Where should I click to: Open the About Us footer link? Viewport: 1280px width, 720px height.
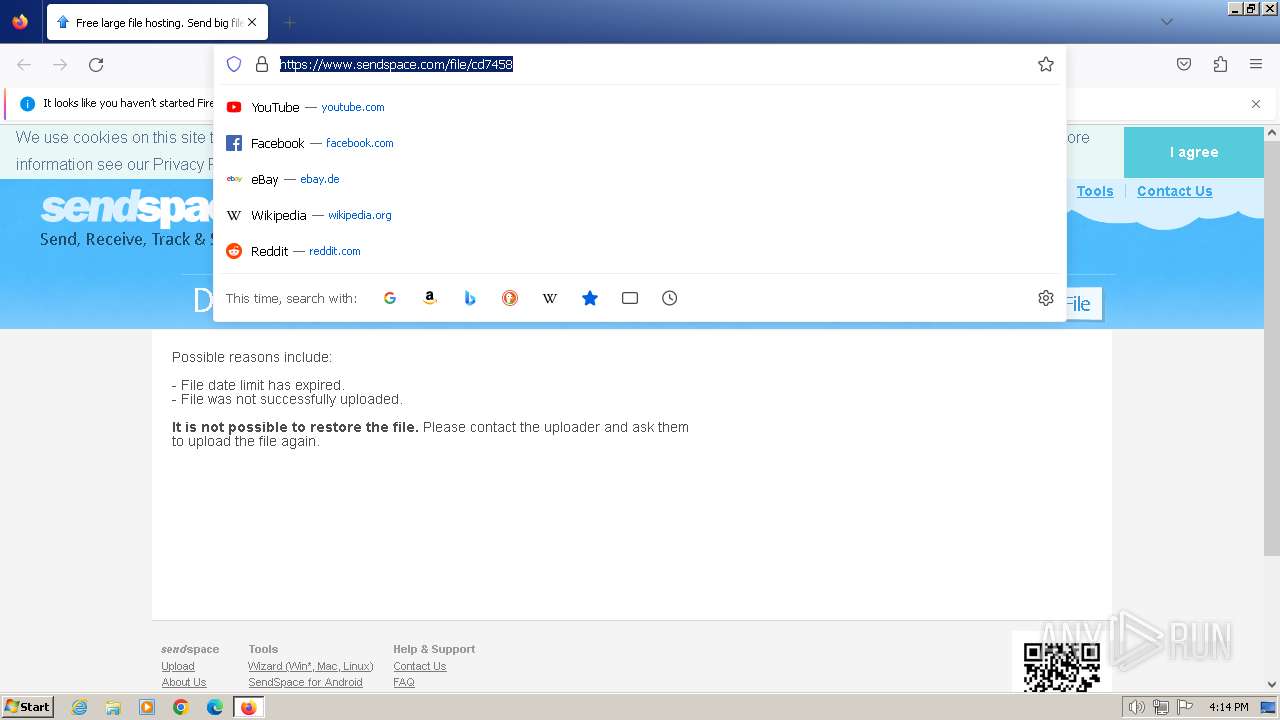184,682
